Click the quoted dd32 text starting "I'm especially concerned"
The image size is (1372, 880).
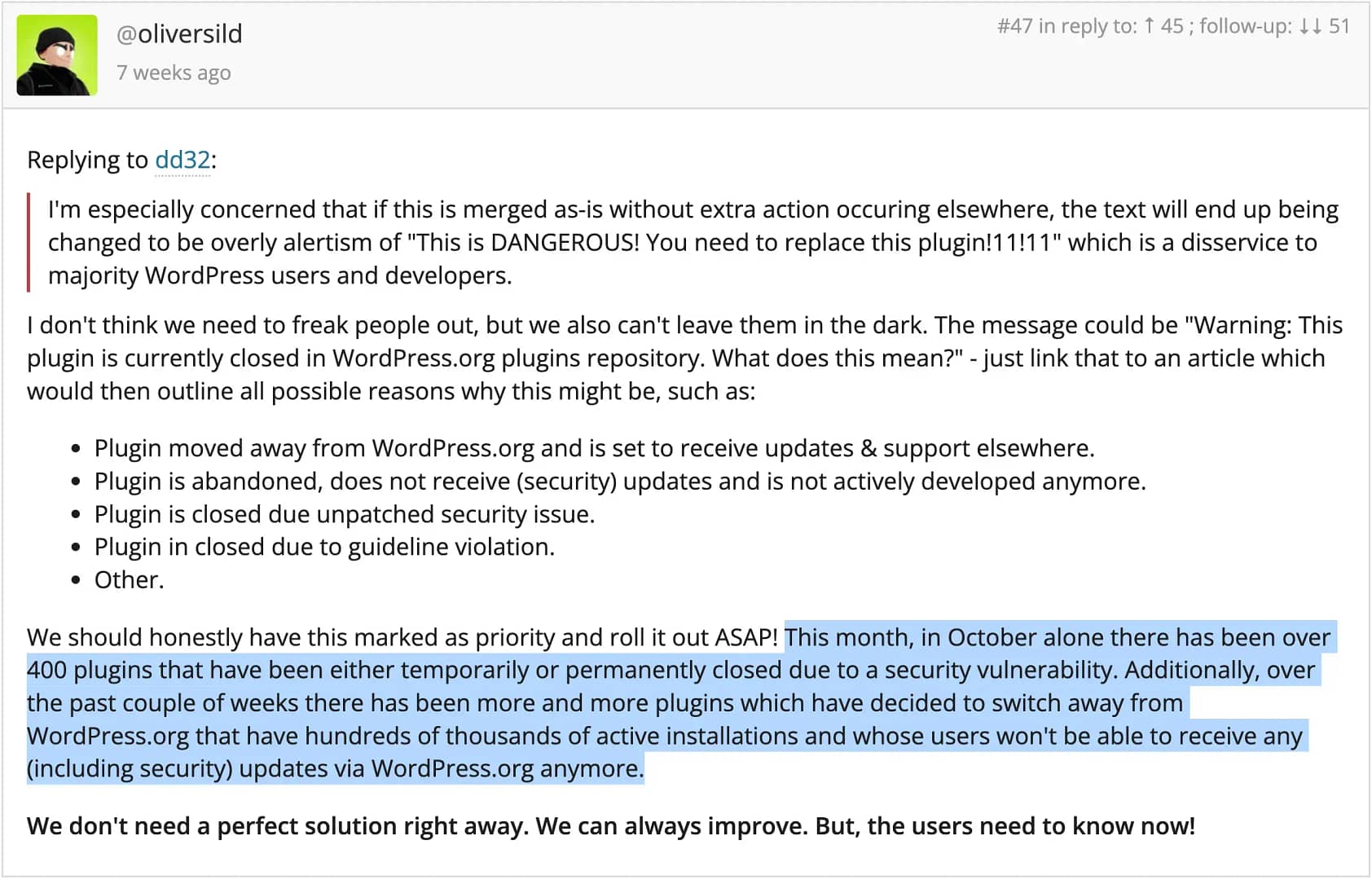click(x=693, y=242)
